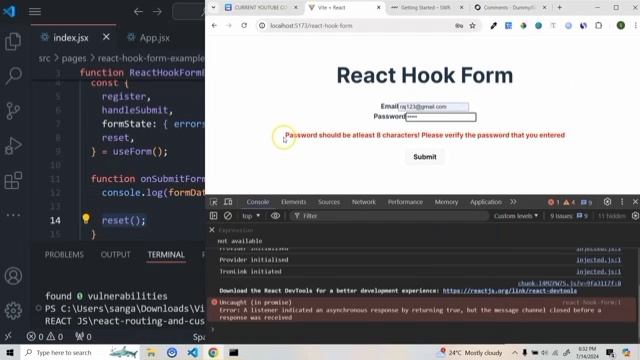Open the injected.js:1 link beside TronLink initiated
Screen dimensions: 640x360
tap(598, 271)
